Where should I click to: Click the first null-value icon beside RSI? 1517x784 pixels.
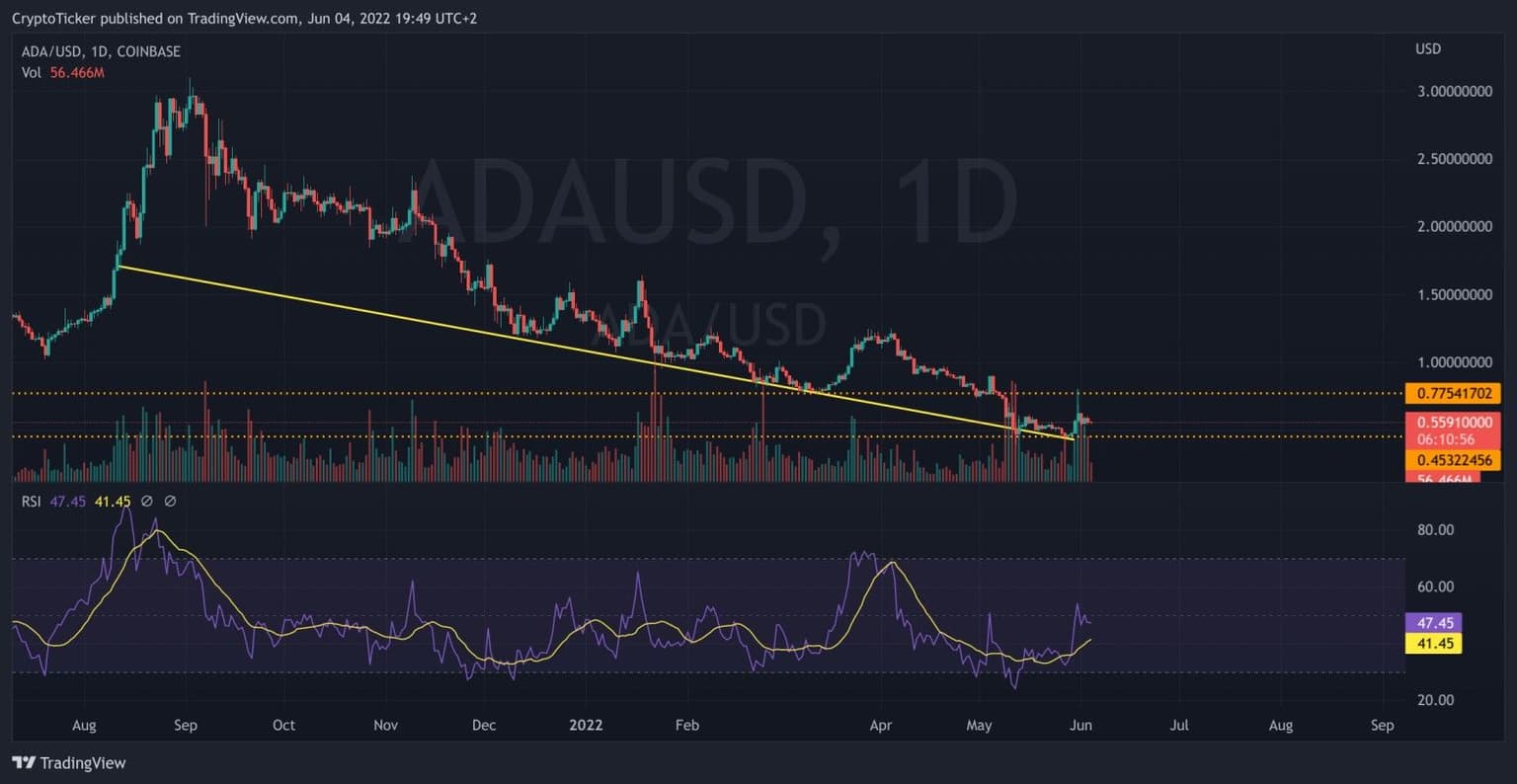147,502
